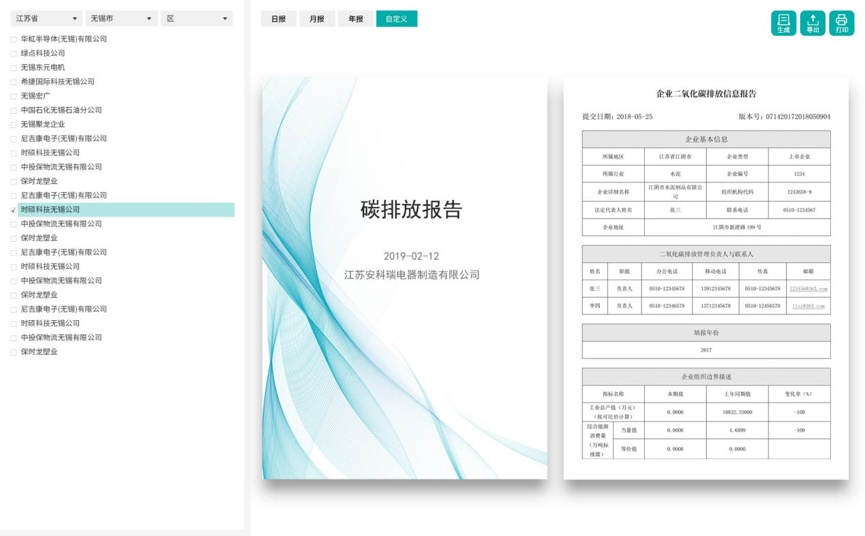Click the 企业二氧化碳排放信息报告 page preview
The height and width of the screenshot is (536, 865).
706,278
